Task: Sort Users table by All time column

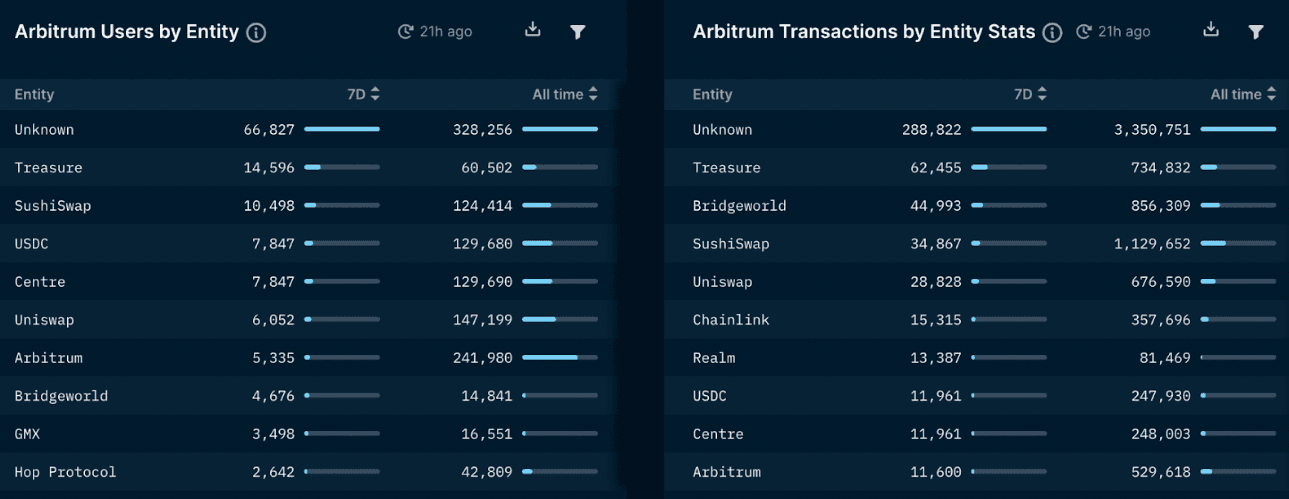Action: click(x=565, y=94)
